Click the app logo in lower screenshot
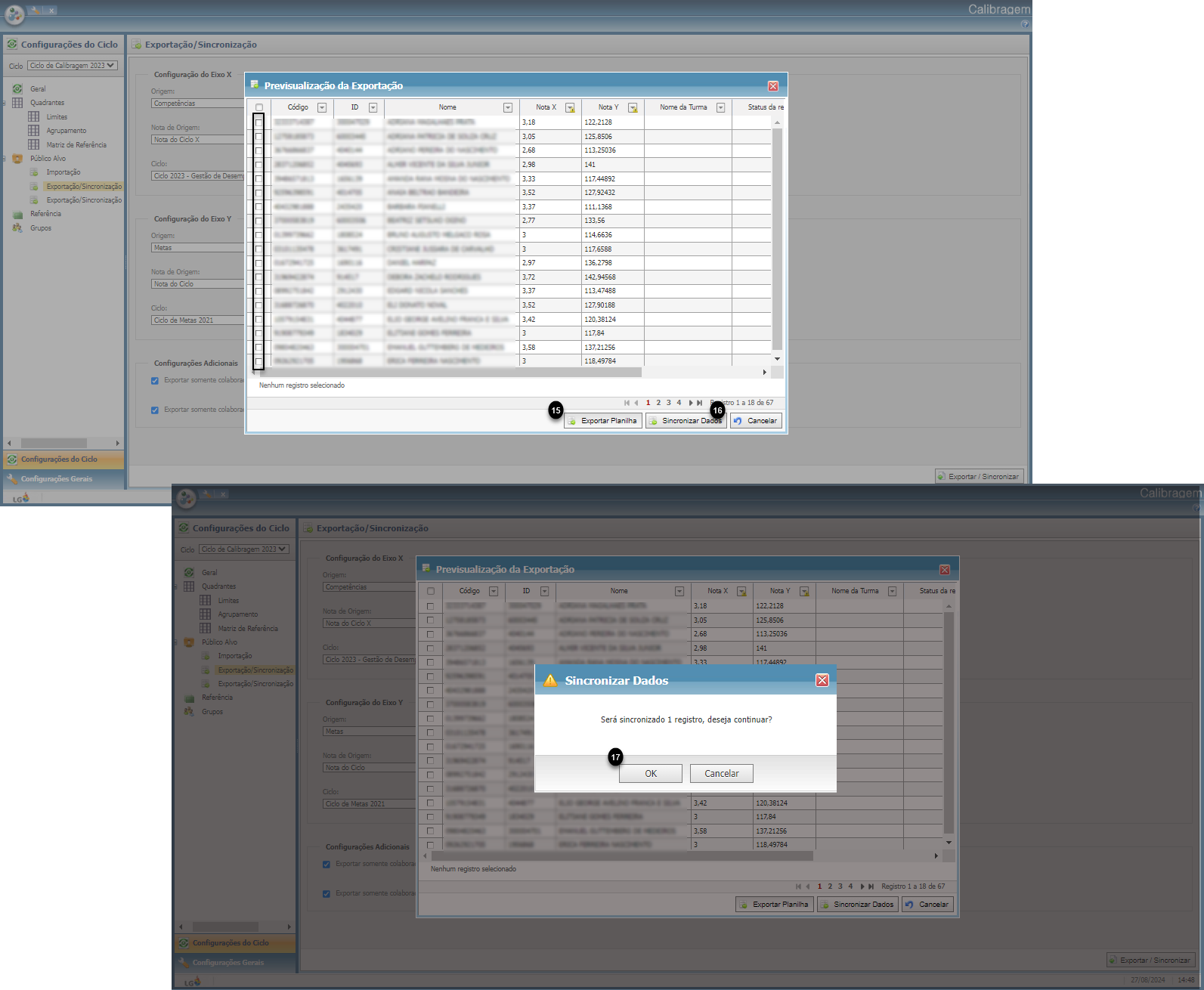Image resolution: width=1204 pixels, height=990 pixels. click(x=186, y=498)
